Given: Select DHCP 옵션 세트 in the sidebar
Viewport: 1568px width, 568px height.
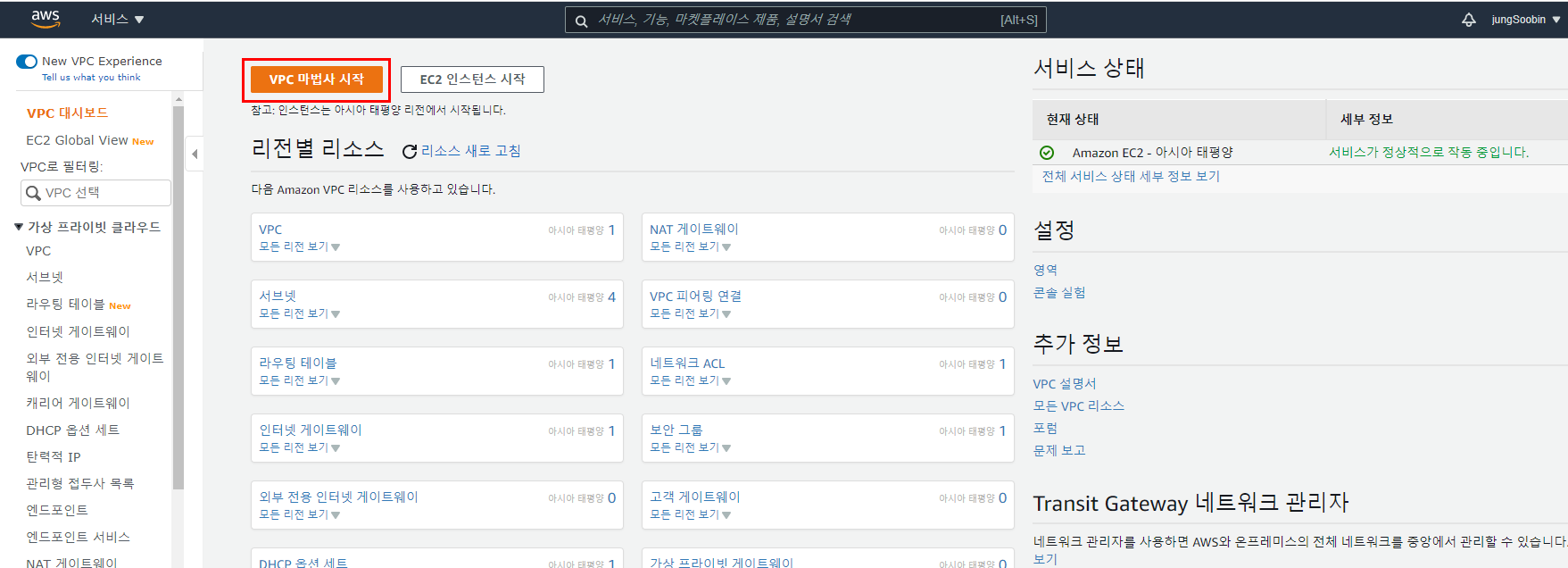Looking at the screenshot, I should click(72, 430).
